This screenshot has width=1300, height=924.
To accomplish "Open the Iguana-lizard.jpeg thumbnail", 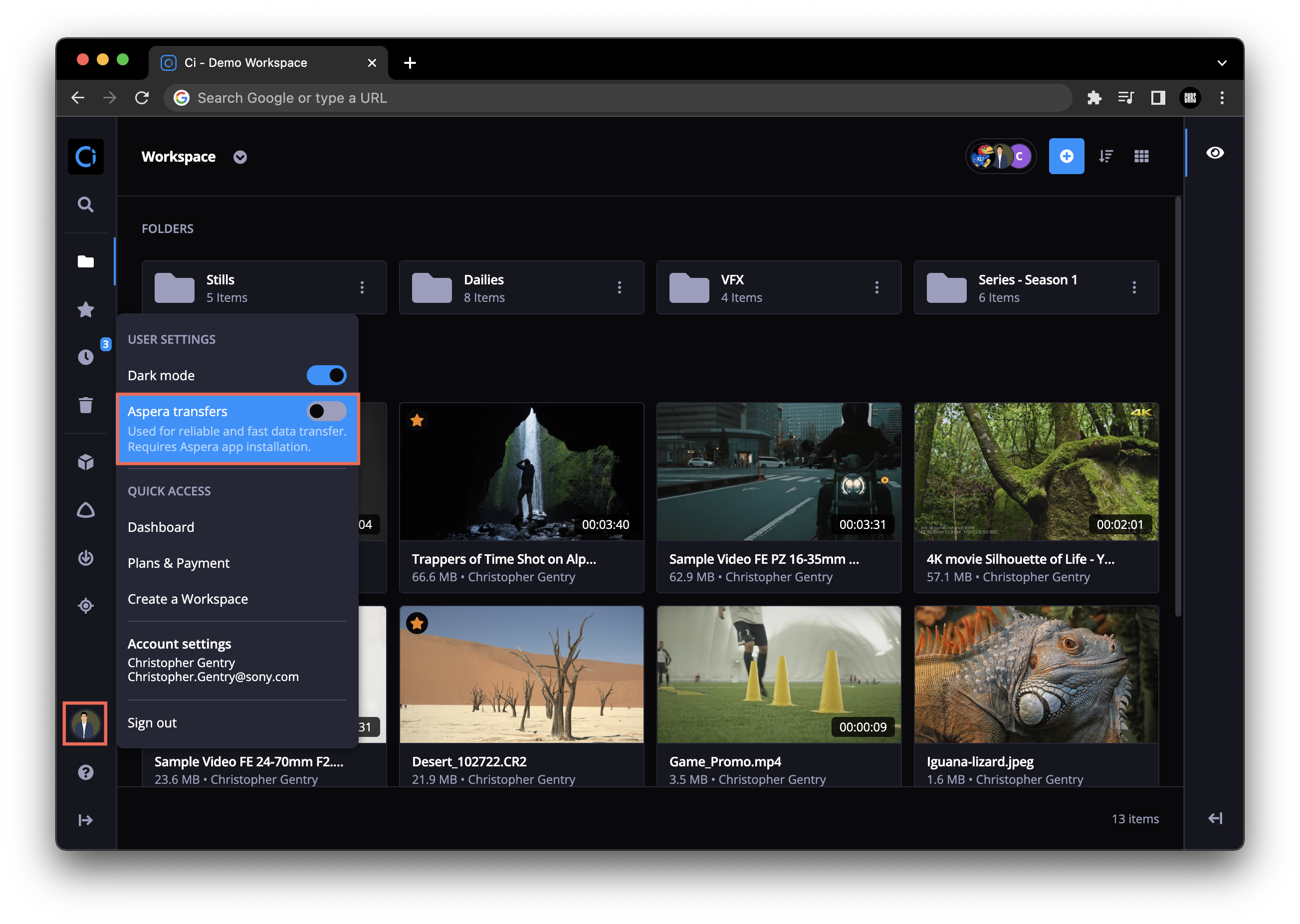I will 1036,674.
